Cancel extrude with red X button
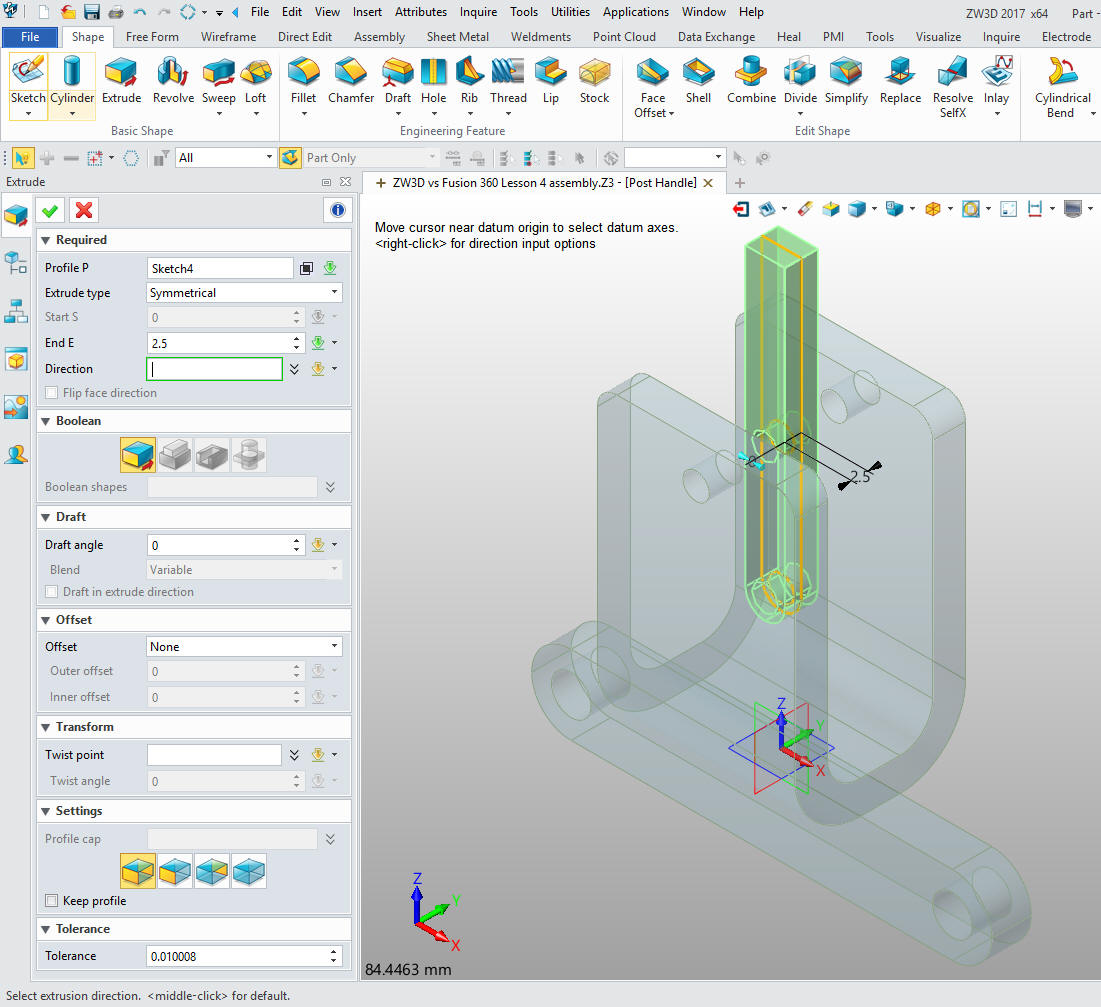Screen dimensions: 1101x1007 (x=84, y=209)
